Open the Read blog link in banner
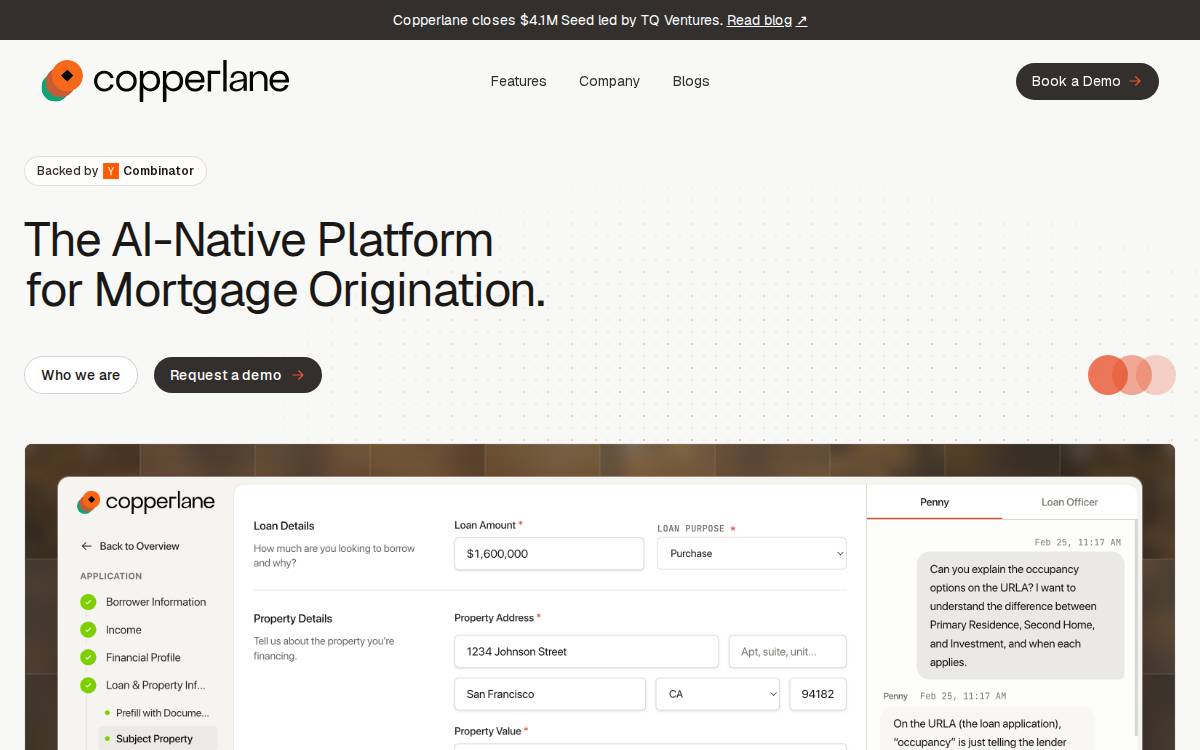Screen dimensions: 1200x750 (767, 20)
